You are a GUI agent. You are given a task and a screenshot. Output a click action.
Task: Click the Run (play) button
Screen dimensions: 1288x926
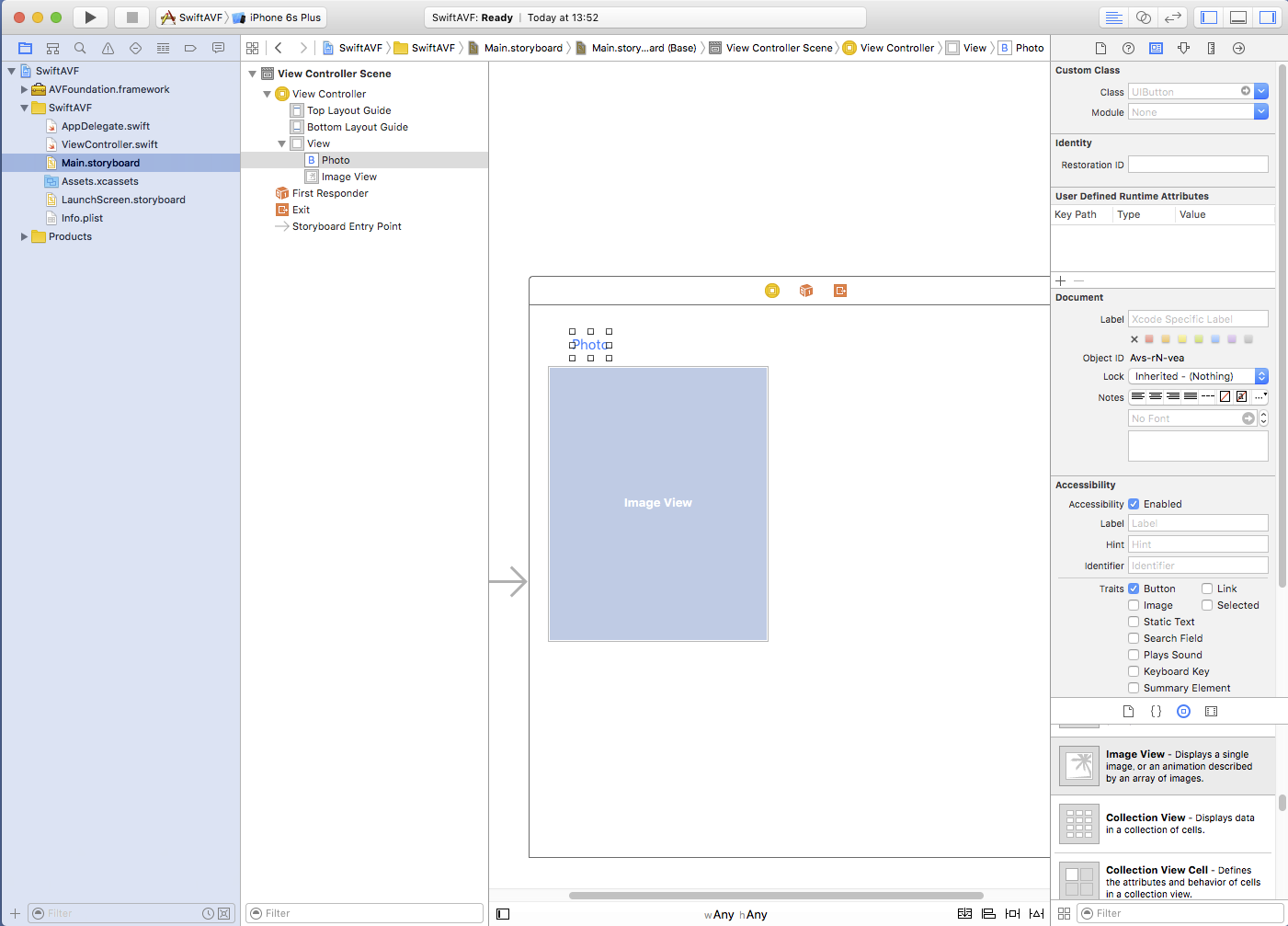point(90,17)
